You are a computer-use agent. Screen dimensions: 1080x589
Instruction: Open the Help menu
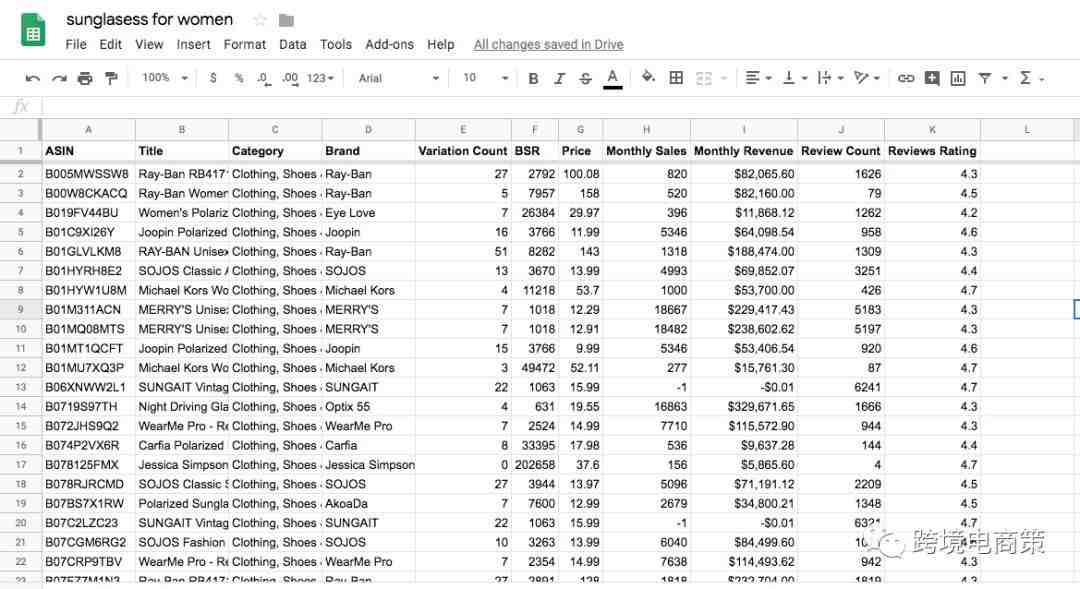tap(441, 44)
